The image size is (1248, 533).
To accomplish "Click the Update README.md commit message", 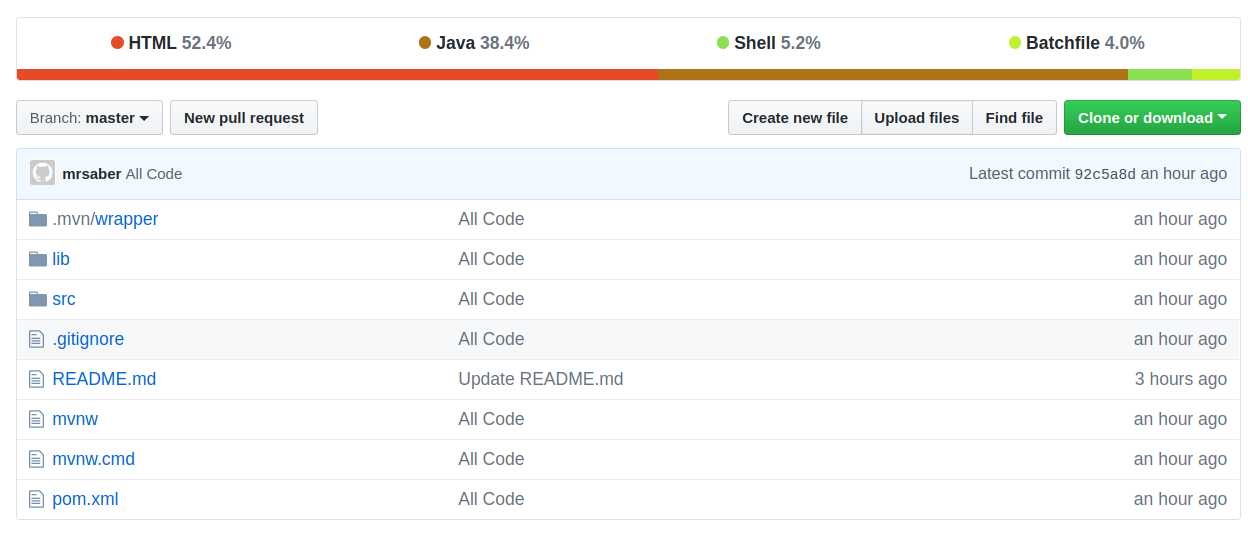I will [x=541, y=379].
